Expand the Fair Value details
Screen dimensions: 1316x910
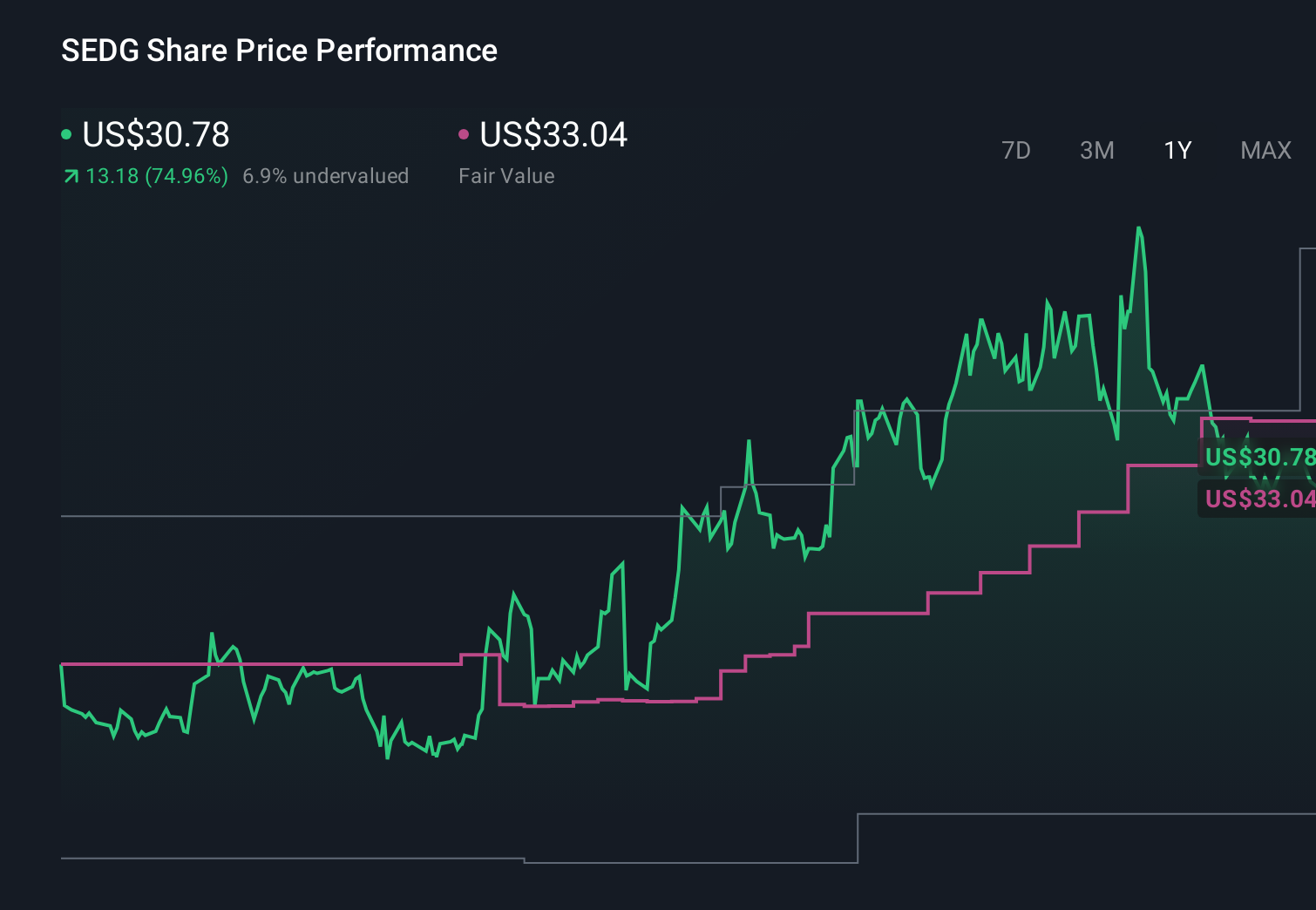click(x=506, y=175)
